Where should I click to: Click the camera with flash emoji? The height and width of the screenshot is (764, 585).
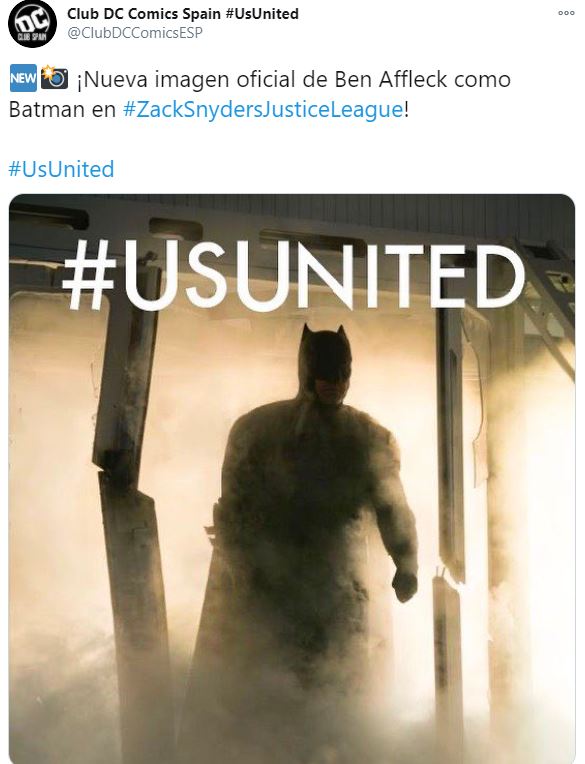[54, 78]
